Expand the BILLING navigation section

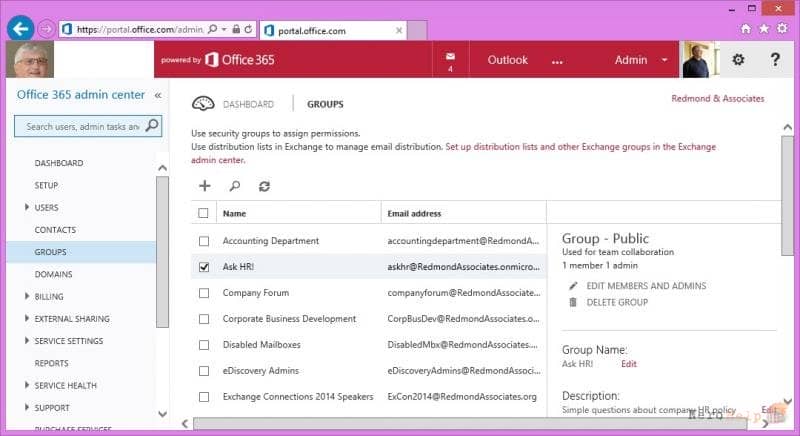tap(27, 296)
